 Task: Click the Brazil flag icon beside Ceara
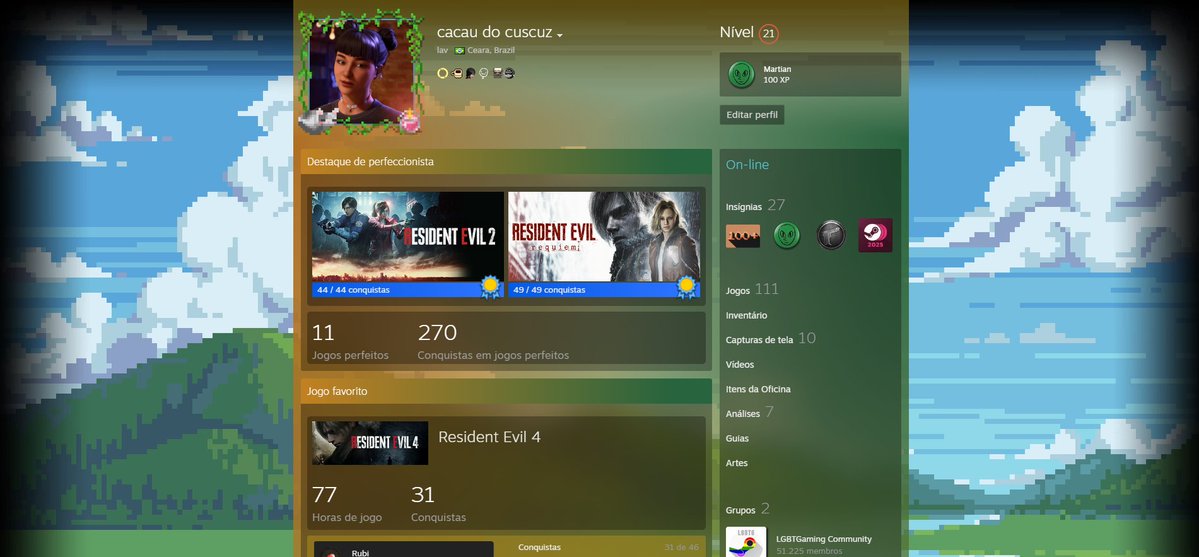(460, 50)
